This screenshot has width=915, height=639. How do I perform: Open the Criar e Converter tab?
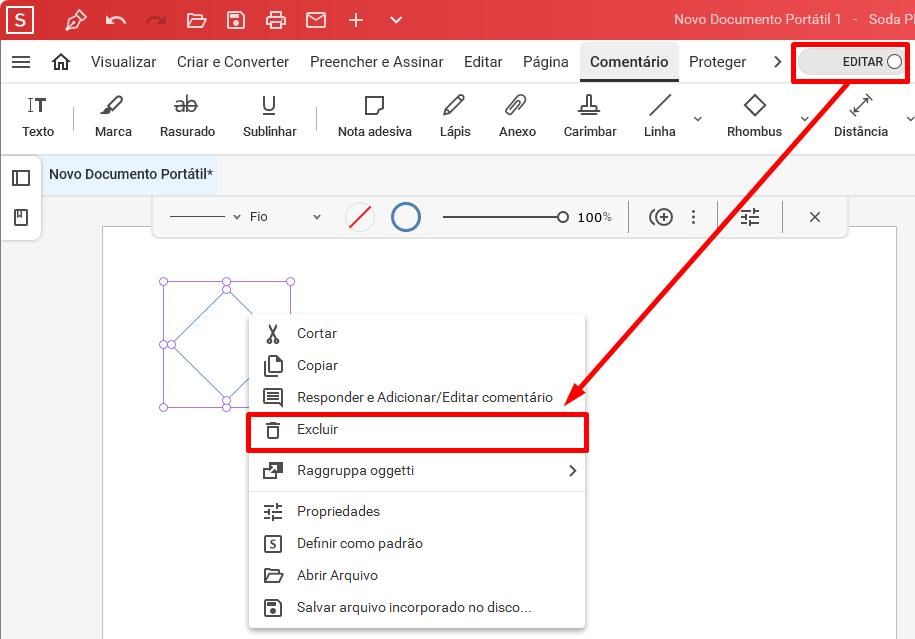[x=233, y=62]
